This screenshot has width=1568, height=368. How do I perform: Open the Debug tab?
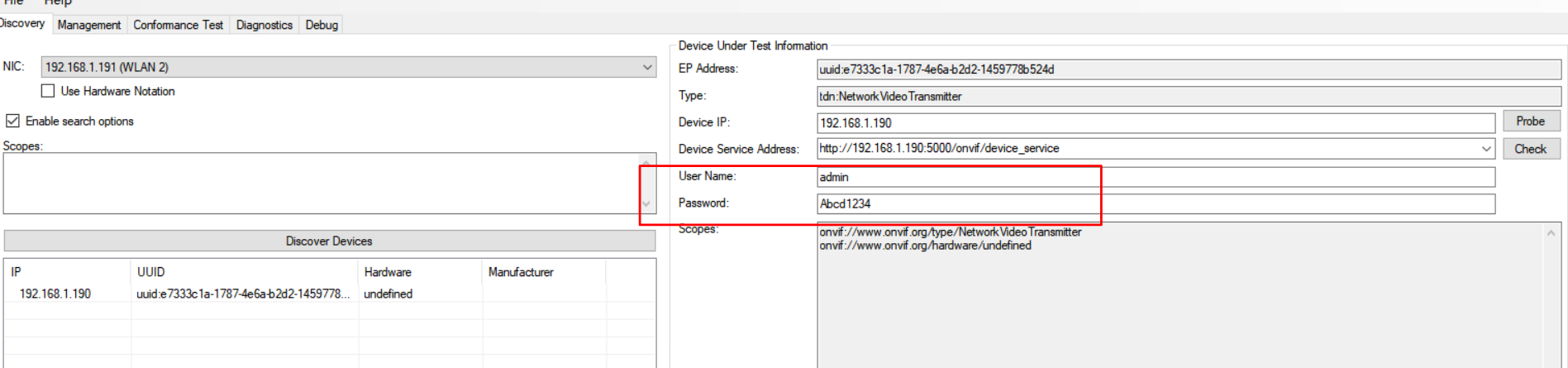pos(322,25)
